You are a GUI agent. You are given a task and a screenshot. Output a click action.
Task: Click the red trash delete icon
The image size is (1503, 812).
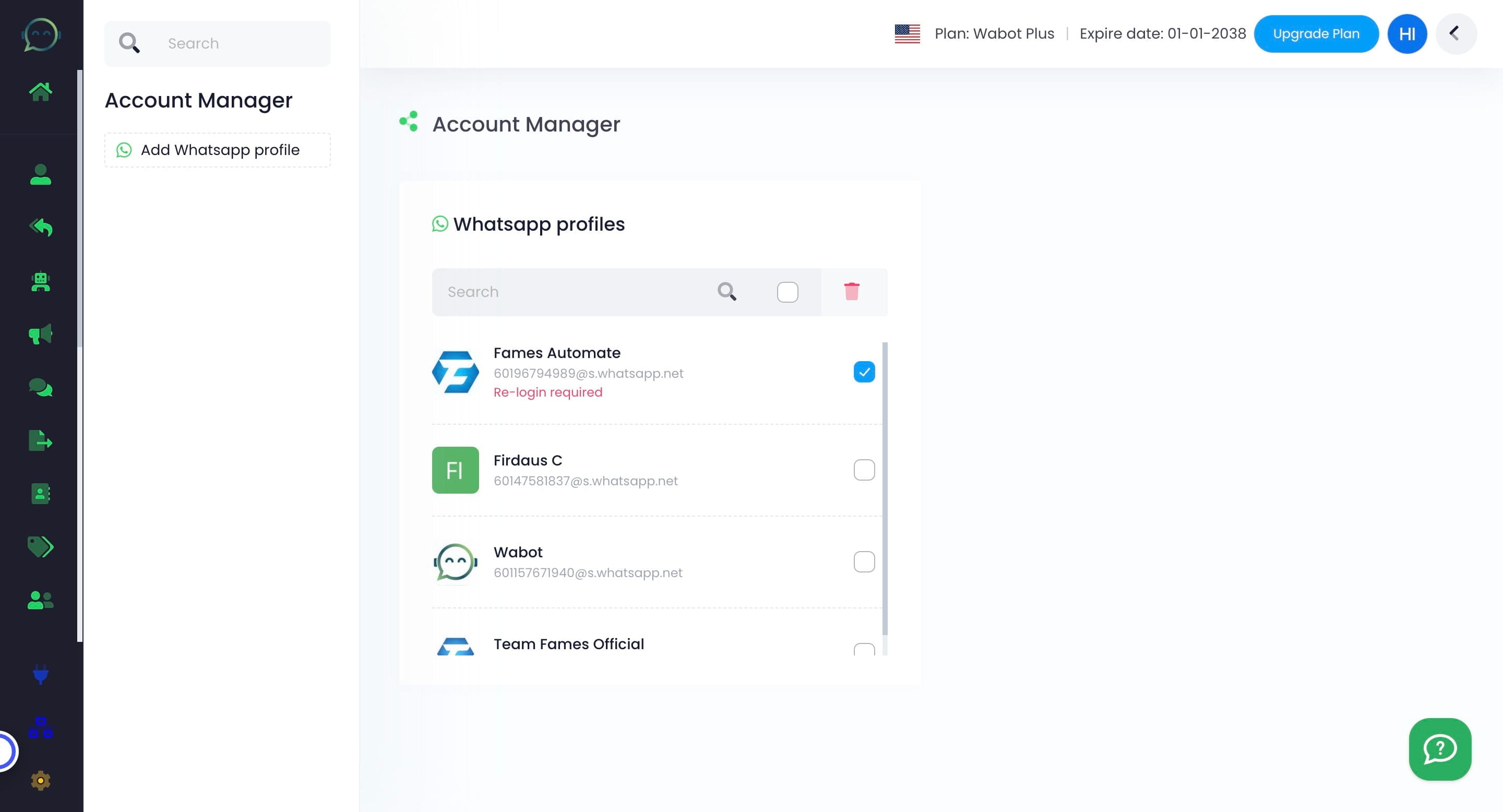pos(851,292)
